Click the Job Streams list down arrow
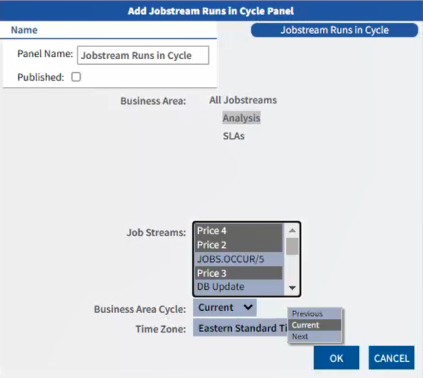 [x=292, y=288]
